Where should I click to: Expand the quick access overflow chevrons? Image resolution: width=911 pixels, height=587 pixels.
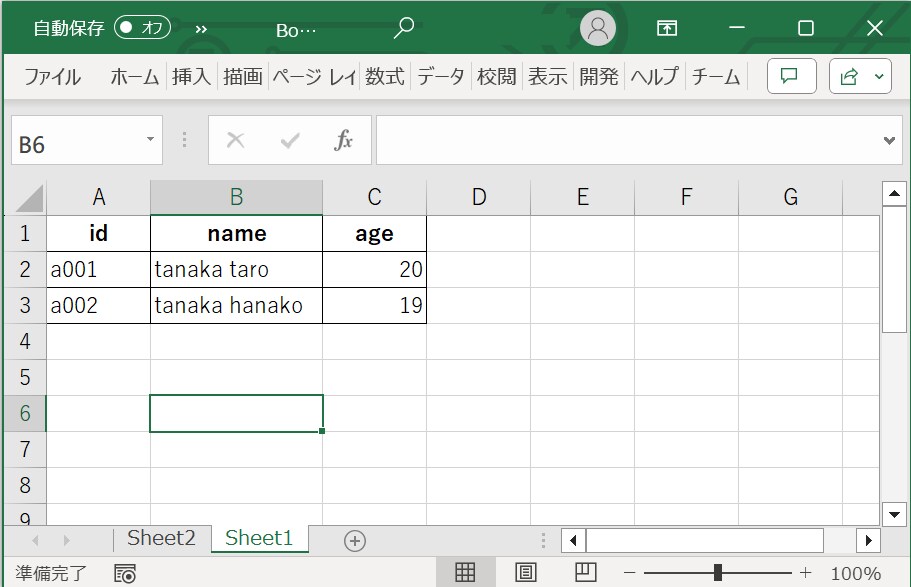(x=201, y=29)
